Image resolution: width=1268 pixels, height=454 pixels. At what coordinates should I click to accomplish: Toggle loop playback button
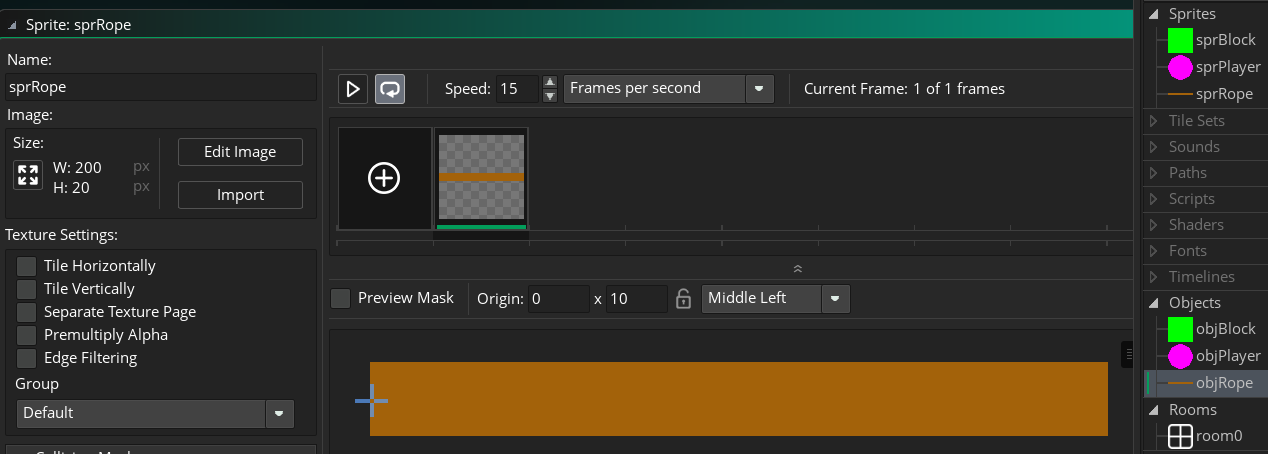tap(390, 89)
